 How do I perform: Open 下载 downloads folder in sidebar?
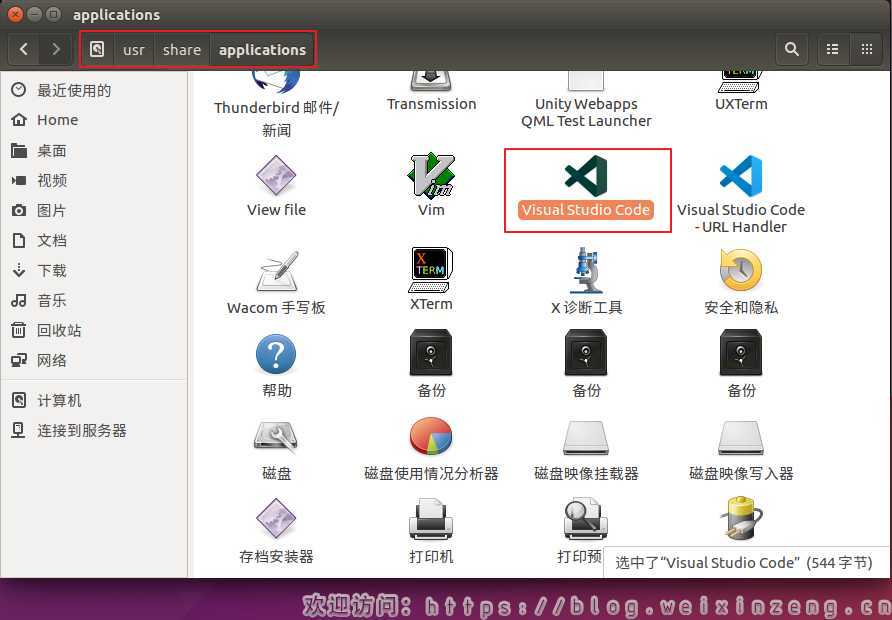tap(94, 270)
